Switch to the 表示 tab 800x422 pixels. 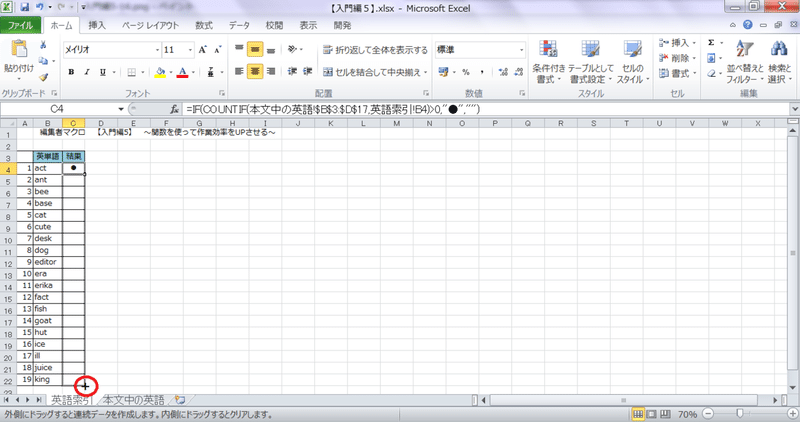308,25
